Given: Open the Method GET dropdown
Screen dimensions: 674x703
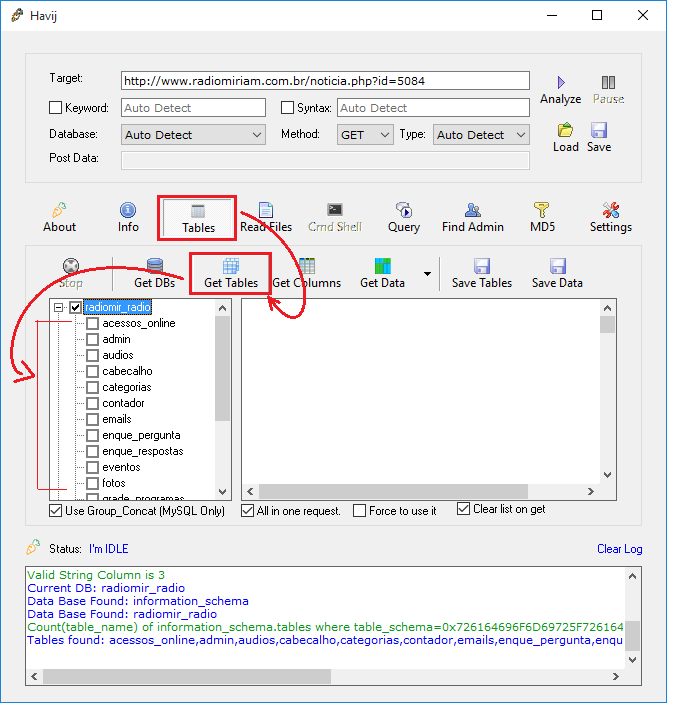Looking at the screenshot, I should pyautogui.click(x=365, y=135).
